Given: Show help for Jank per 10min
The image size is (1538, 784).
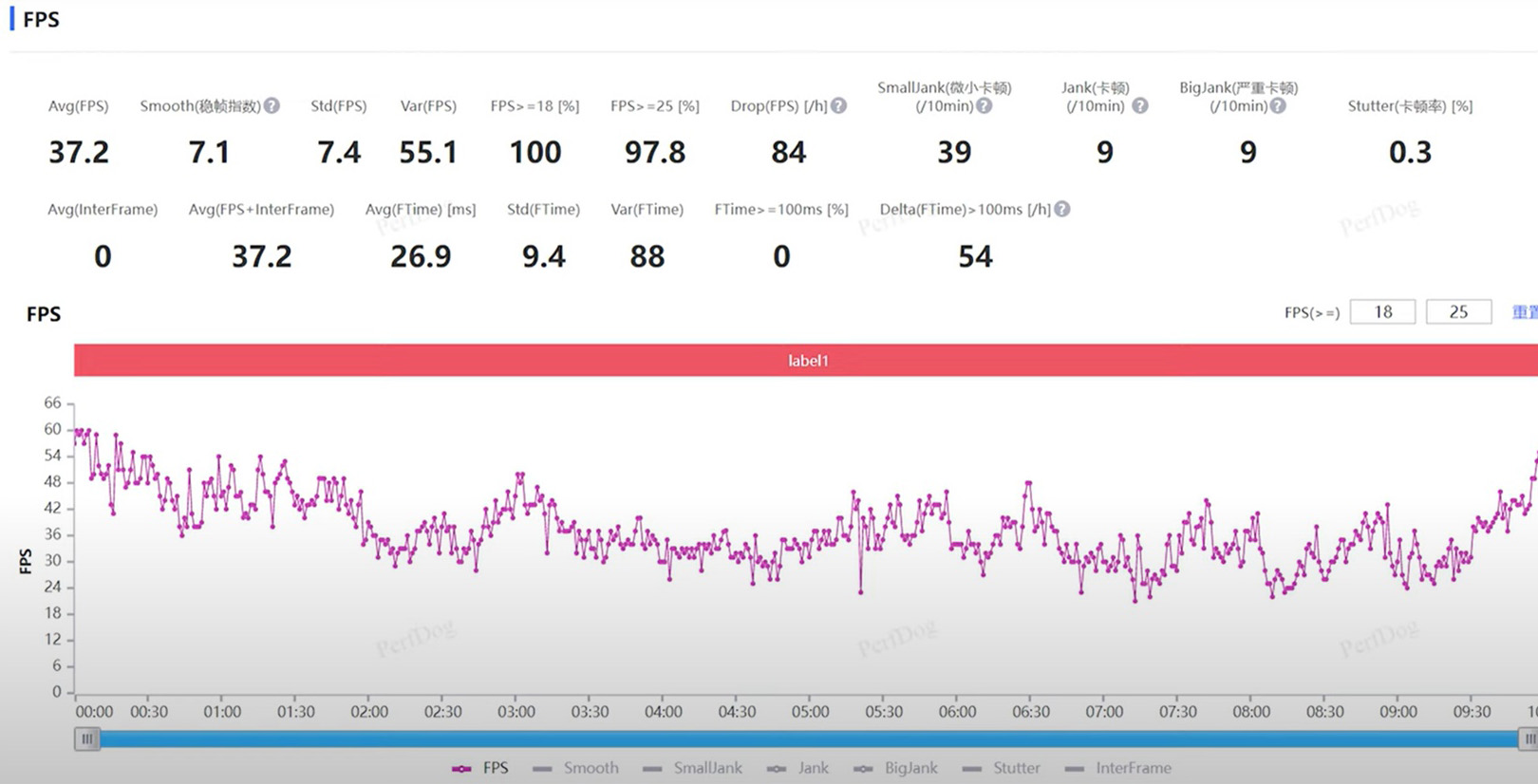Looking at the screenshot, I should point(1140,105).
